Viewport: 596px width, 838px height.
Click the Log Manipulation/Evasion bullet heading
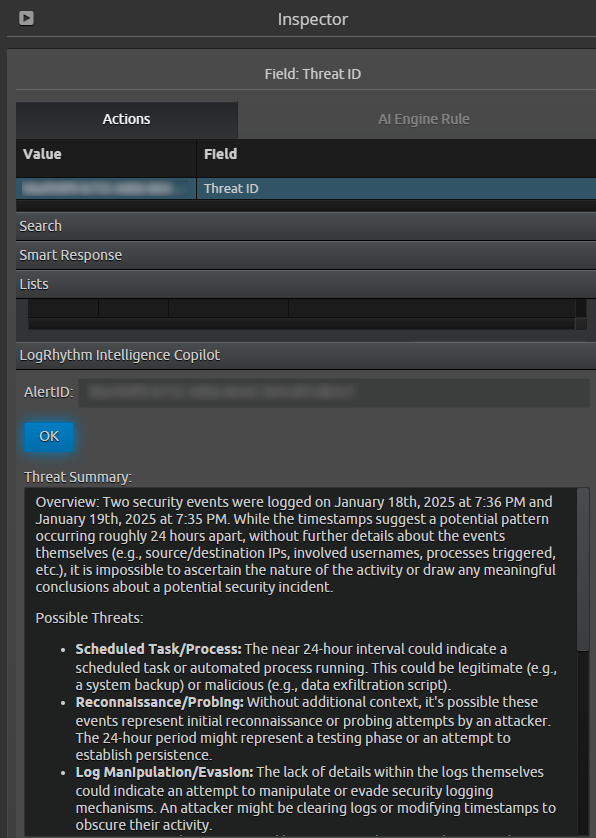click(x=164, y=772)
